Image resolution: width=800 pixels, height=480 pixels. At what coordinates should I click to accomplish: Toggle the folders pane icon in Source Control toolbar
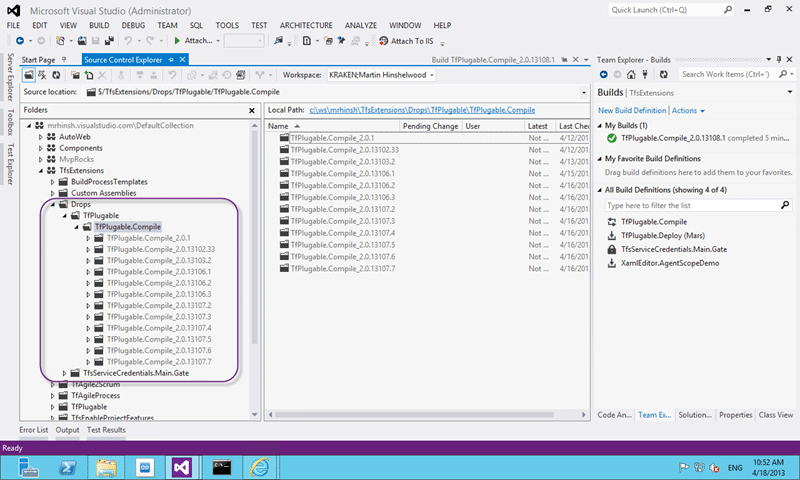29,75
